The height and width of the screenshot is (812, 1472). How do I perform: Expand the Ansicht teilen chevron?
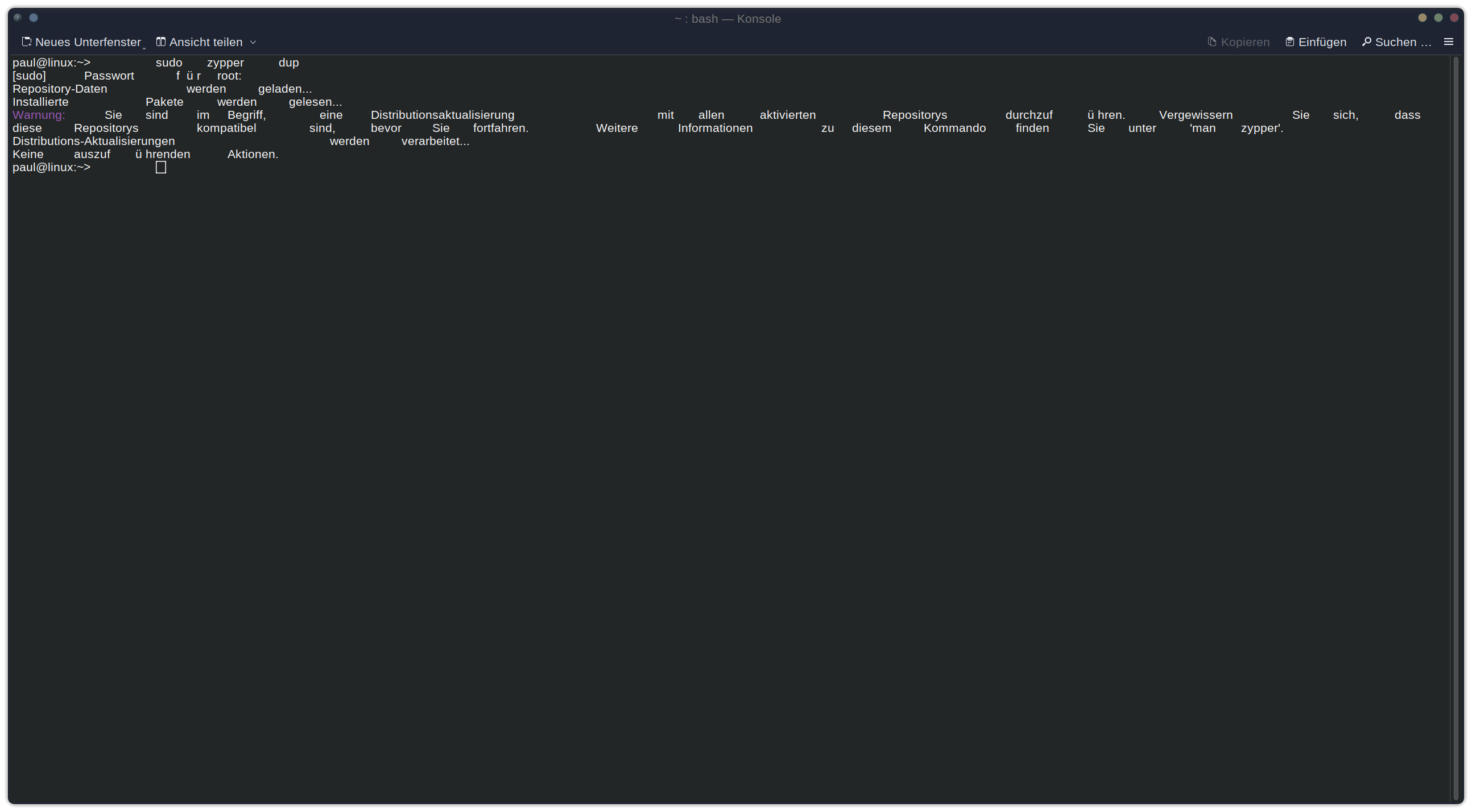pos(253,42)
